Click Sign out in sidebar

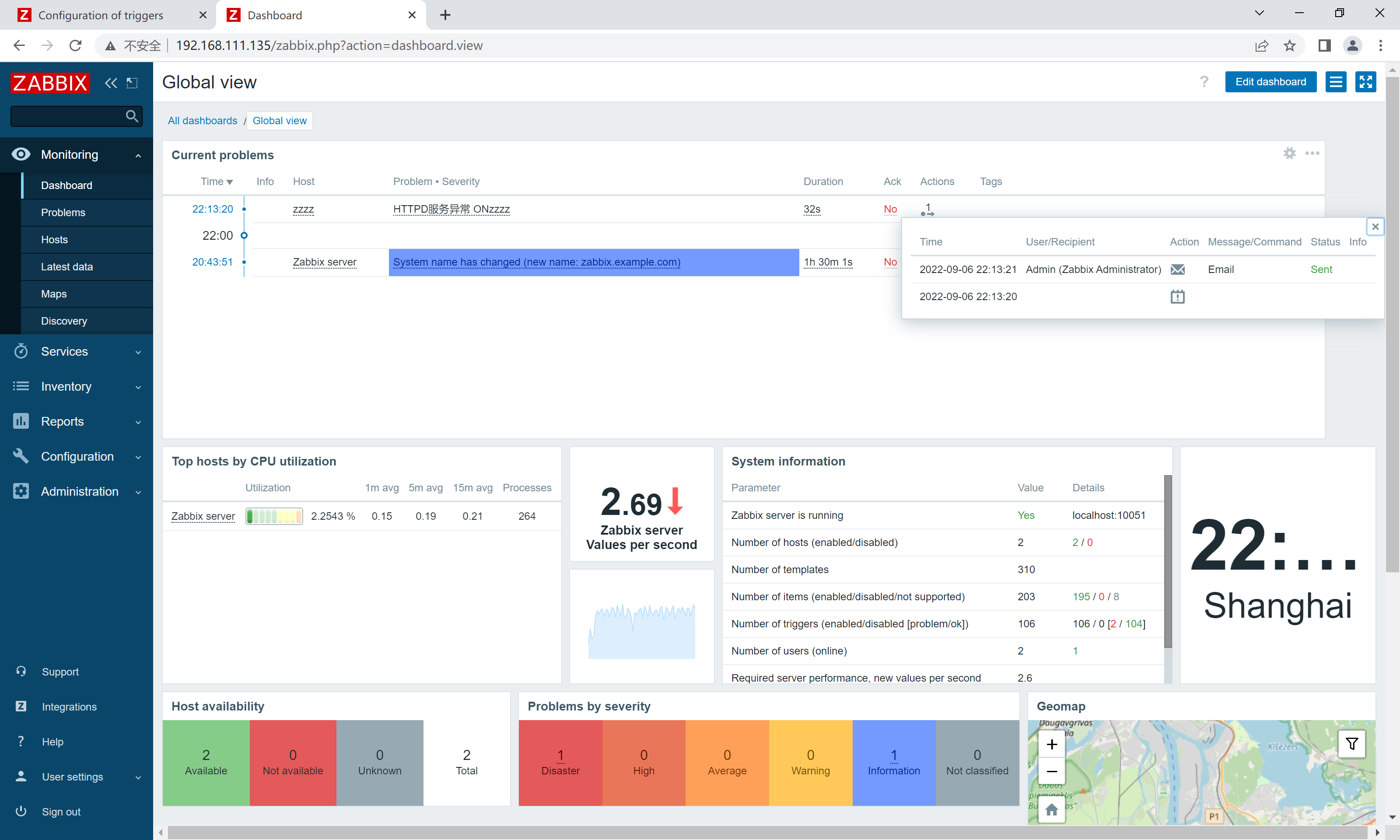point(61,812)
